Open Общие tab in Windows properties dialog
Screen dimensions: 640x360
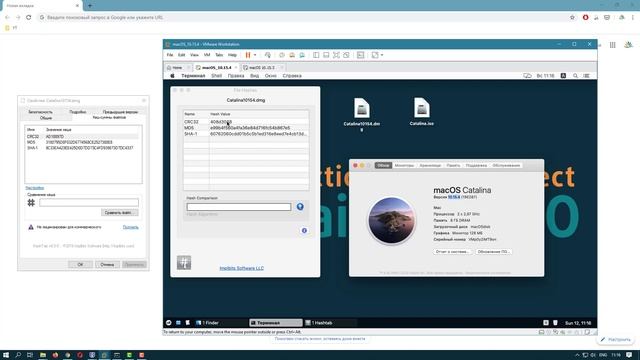[46, 118]
